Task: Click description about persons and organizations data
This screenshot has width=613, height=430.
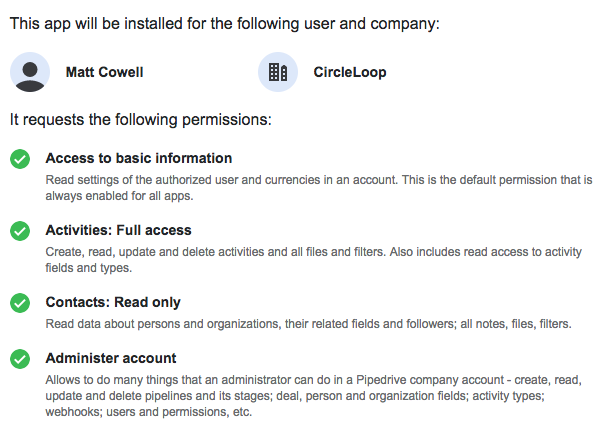Action: pos(308,324)
